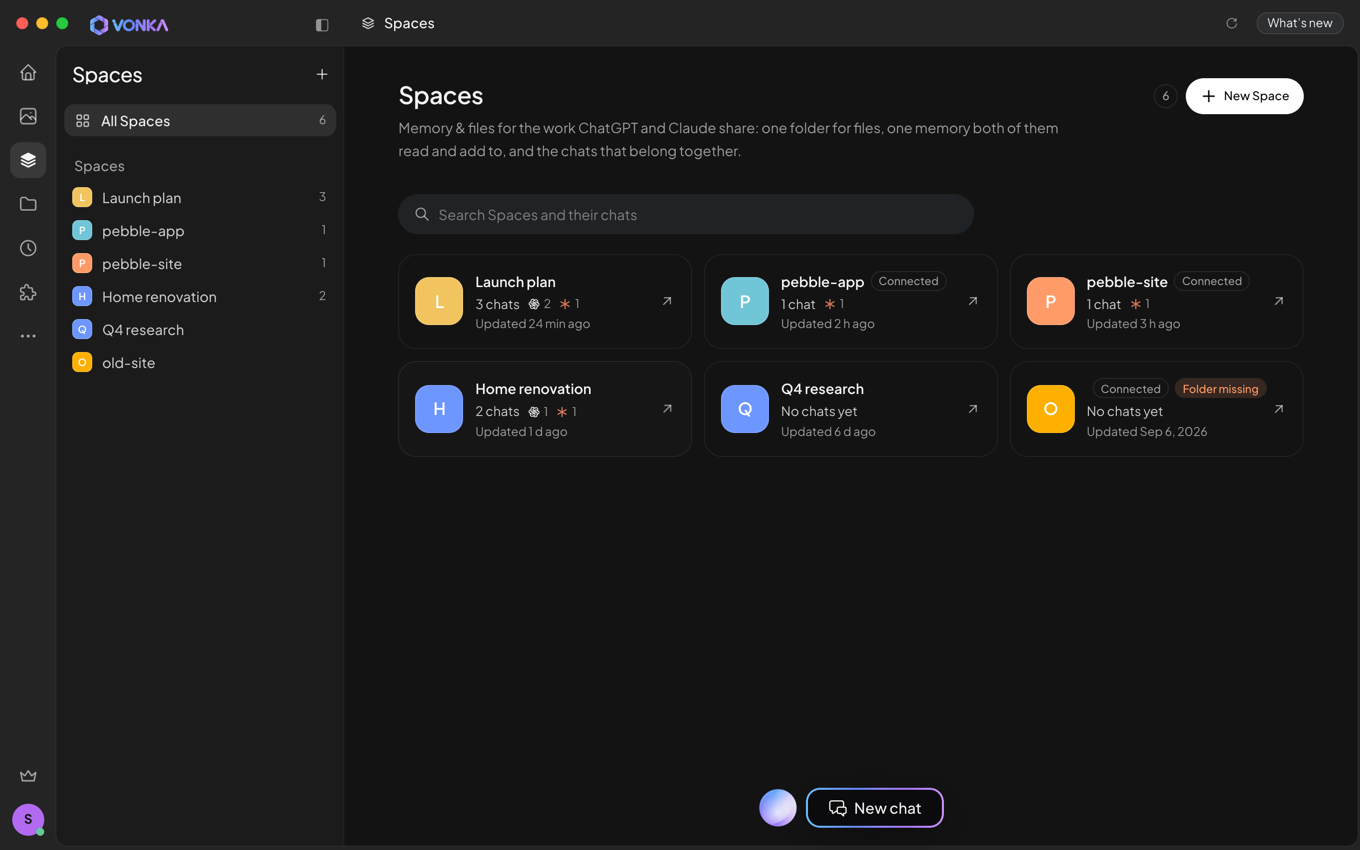Open the puzzle-piece extensions icon

tap(28, 292)
